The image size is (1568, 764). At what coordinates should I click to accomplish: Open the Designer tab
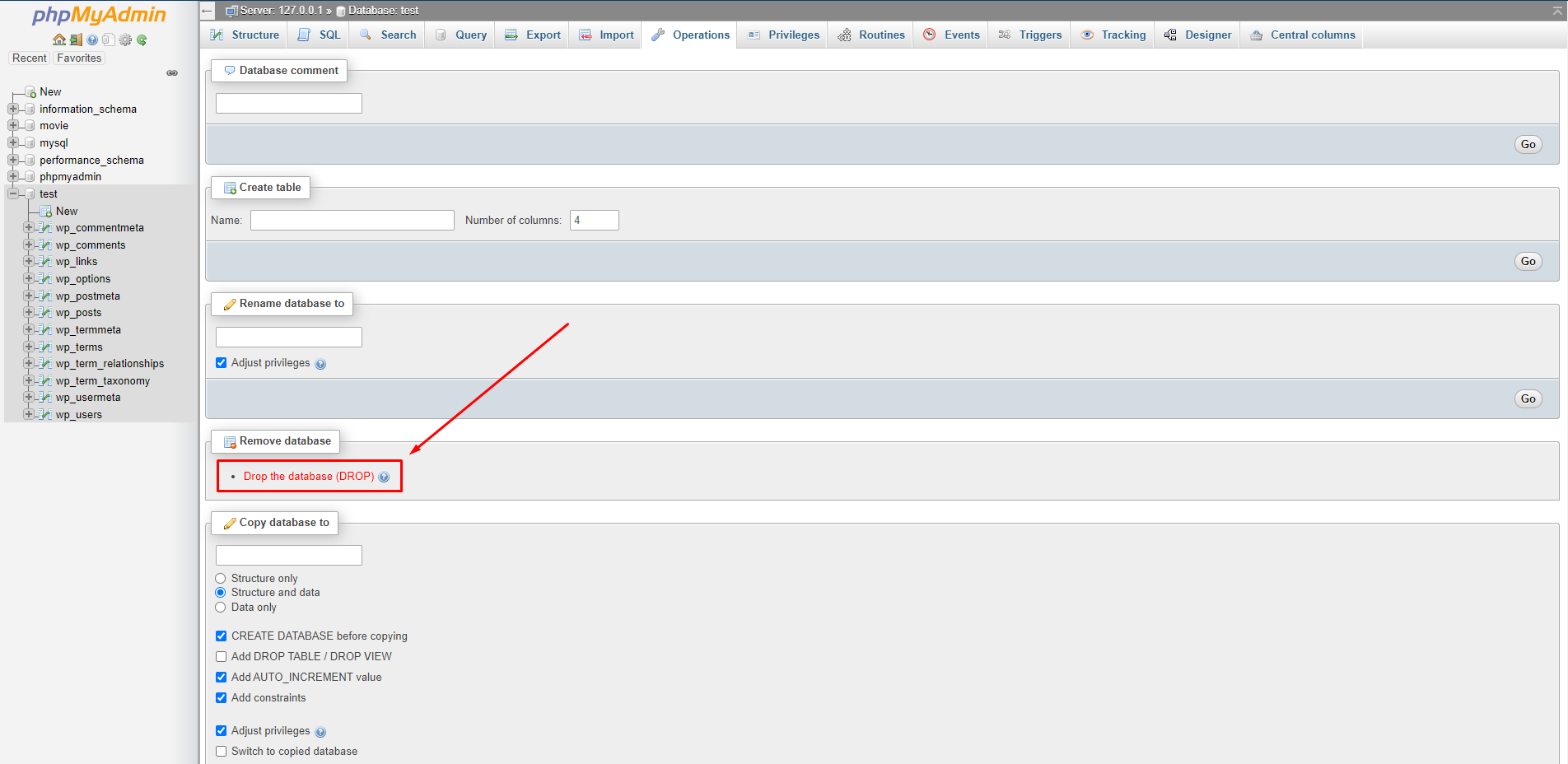[1198, 35]
